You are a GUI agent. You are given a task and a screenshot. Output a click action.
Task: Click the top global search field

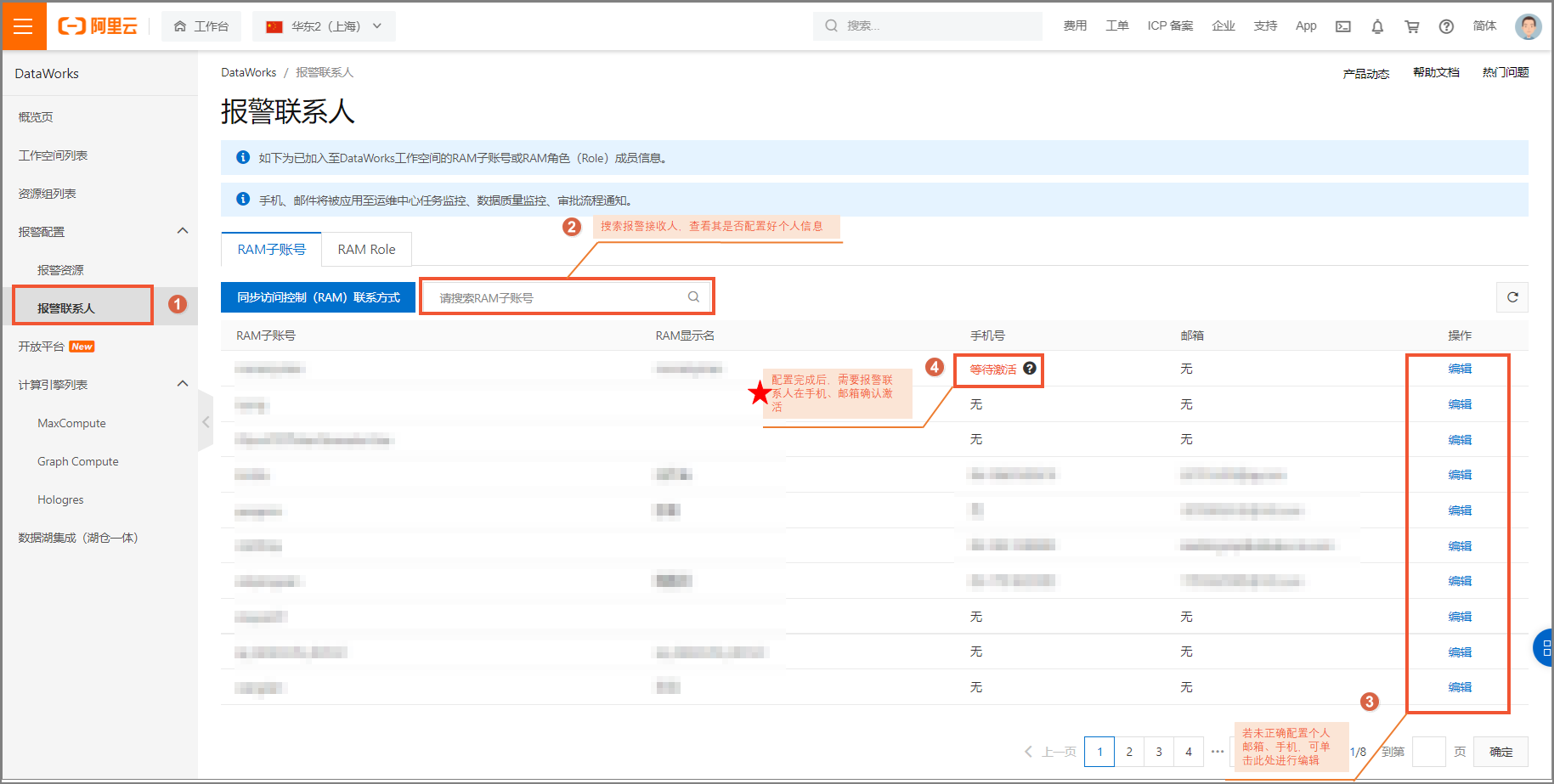[x=927, y=26]
